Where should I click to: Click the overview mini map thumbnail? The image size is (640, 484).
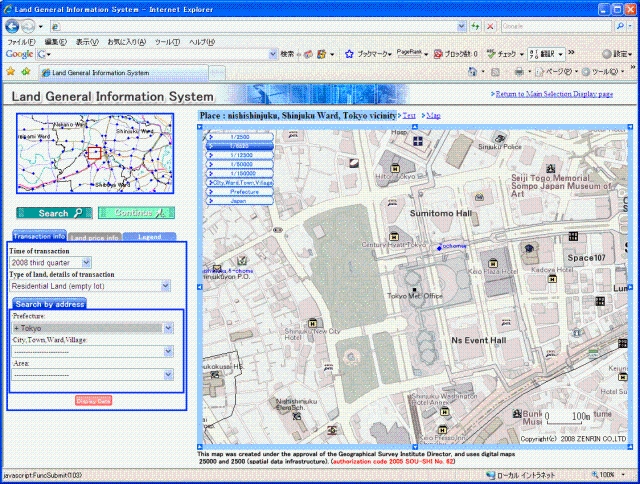94,153
